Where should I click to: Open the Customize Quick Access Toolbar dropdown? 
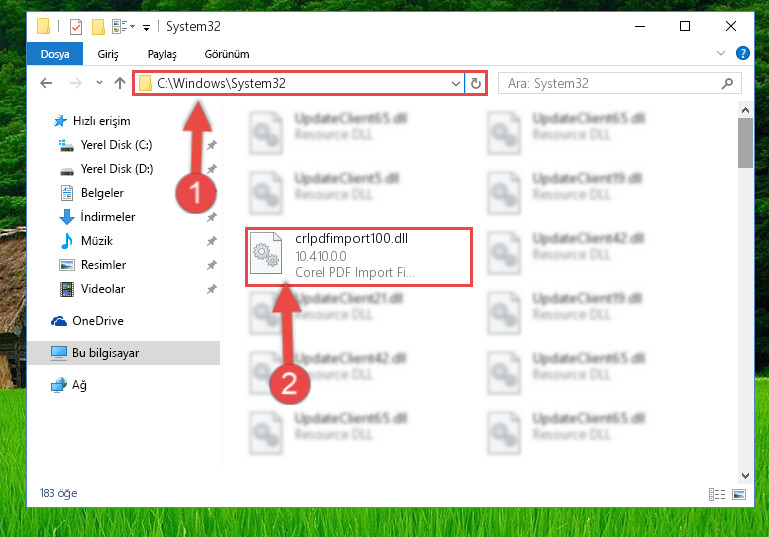click(x=146, y=27)
